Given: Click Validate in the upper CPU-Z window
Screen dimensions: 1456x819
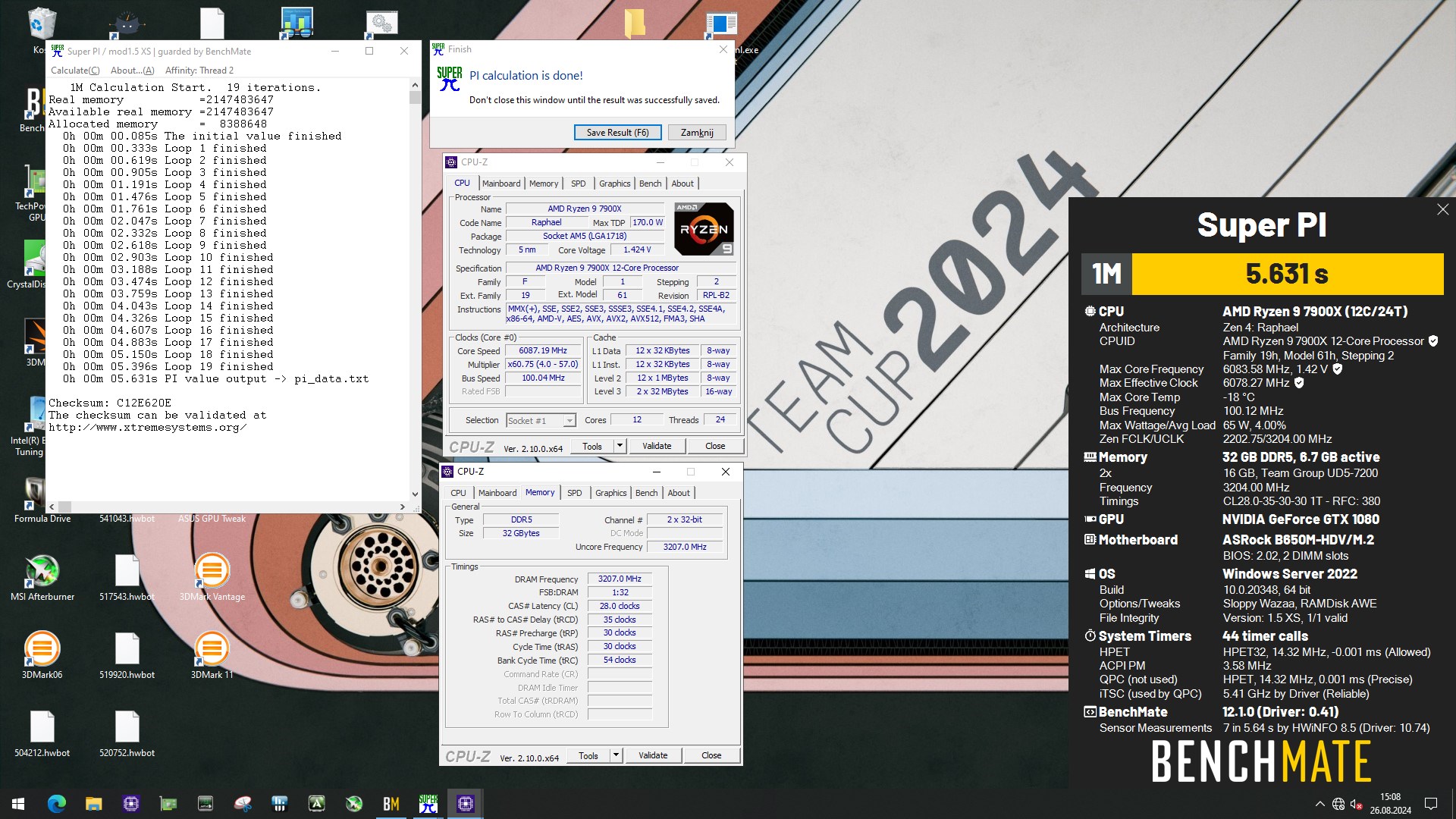Looking at the screenshot, I should click(x=657, y=446).
